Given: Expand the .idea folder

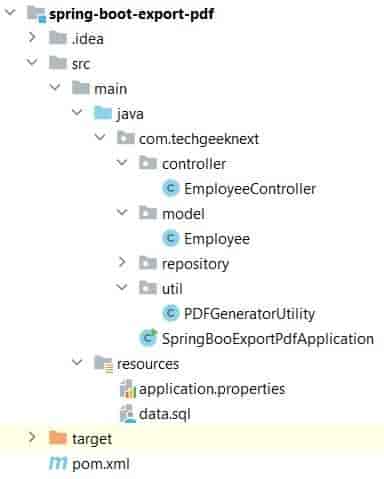Looking at the screenshot, I should pos(32,37).
